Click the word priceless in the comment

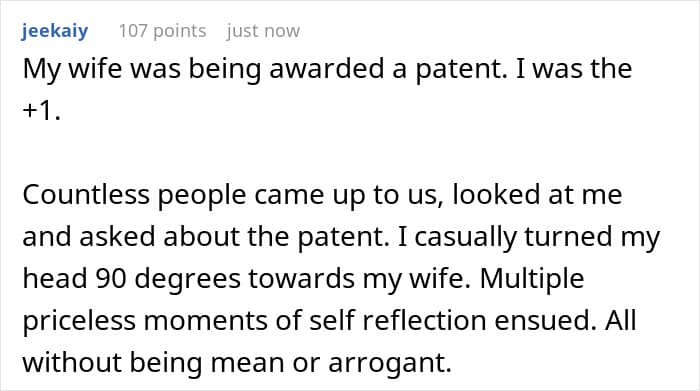coord(79,322)
